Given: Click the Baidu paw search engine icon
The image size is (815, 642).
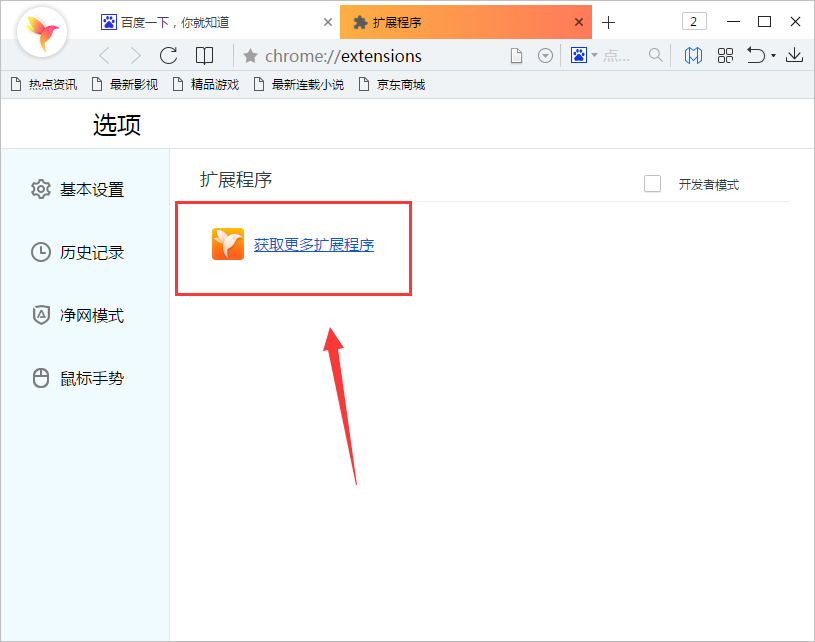Looking at the screenshot, I should tap(579, 55).
